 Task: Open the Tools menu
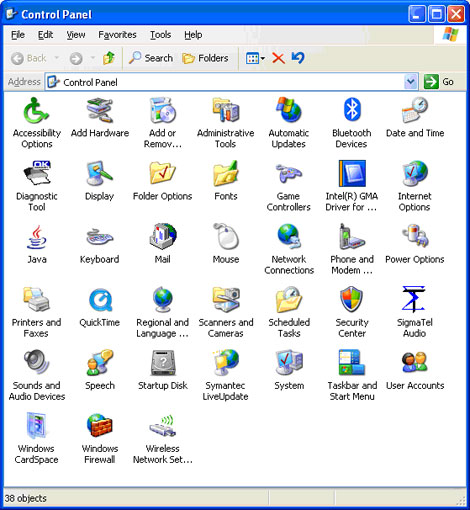pos(160,35)
